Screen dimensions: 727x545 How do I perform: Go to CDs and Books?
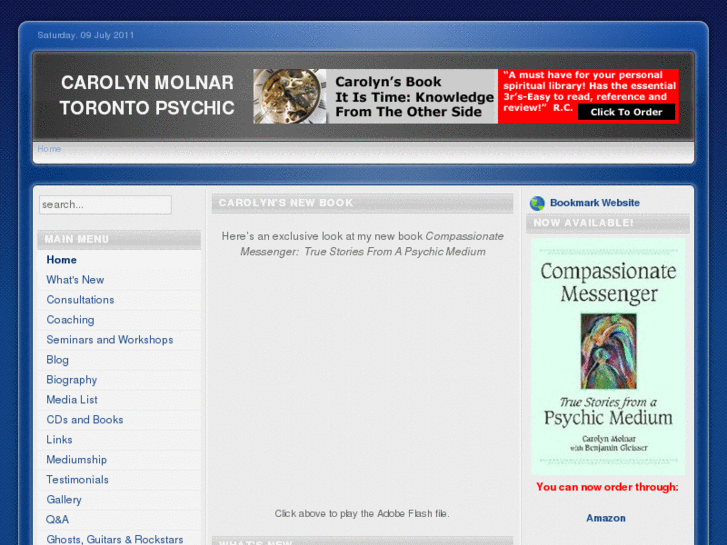[85, 419]
